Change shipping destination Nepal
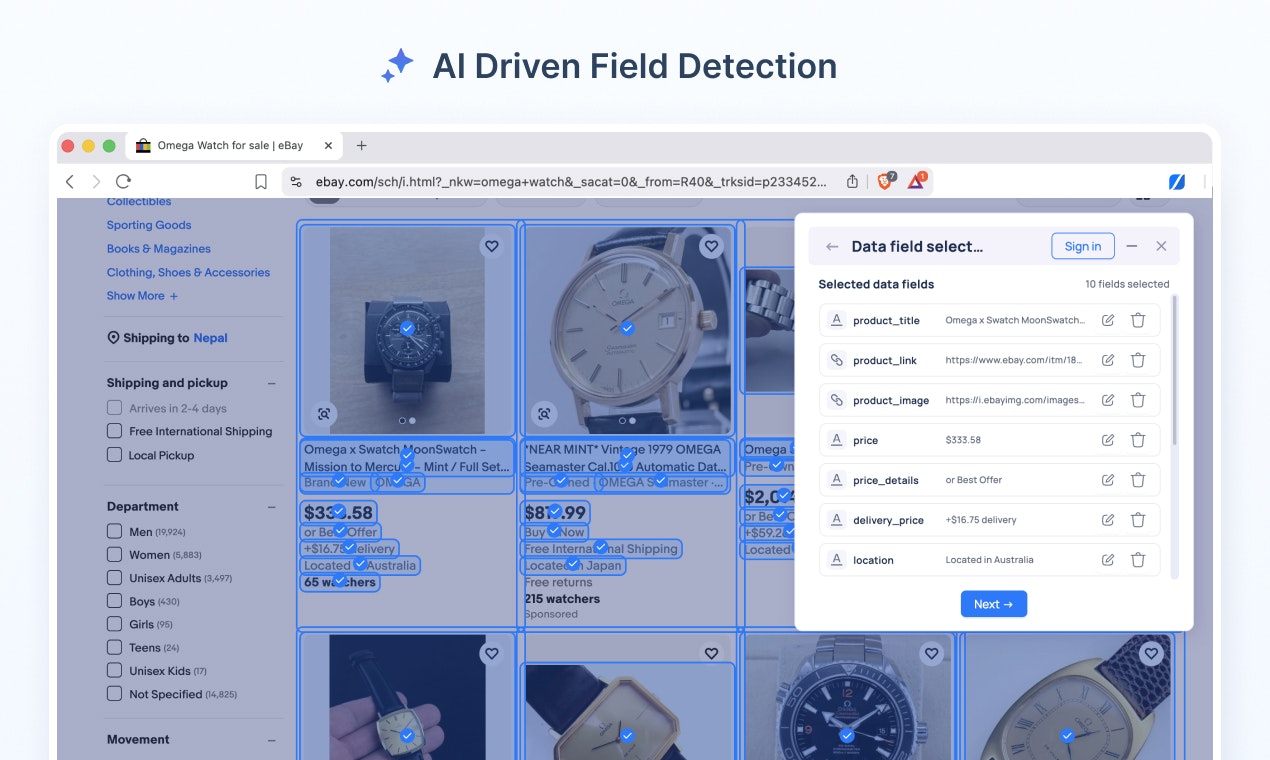Image resolution: width=1270 pixels, height=760 pixels. (211, 338)
